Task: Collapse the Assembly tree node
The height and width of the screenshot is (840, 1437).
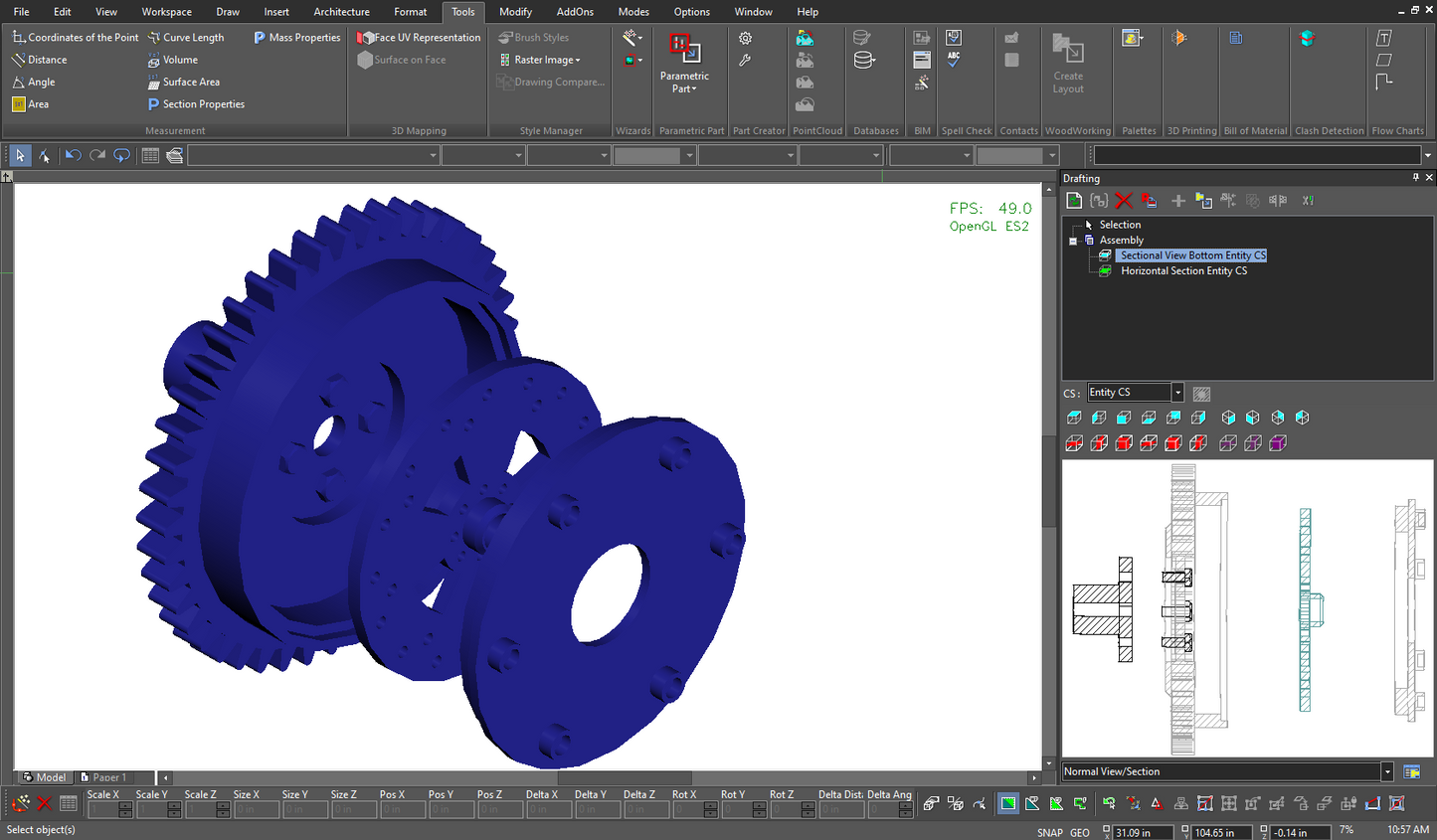Action: (1072, 240)
